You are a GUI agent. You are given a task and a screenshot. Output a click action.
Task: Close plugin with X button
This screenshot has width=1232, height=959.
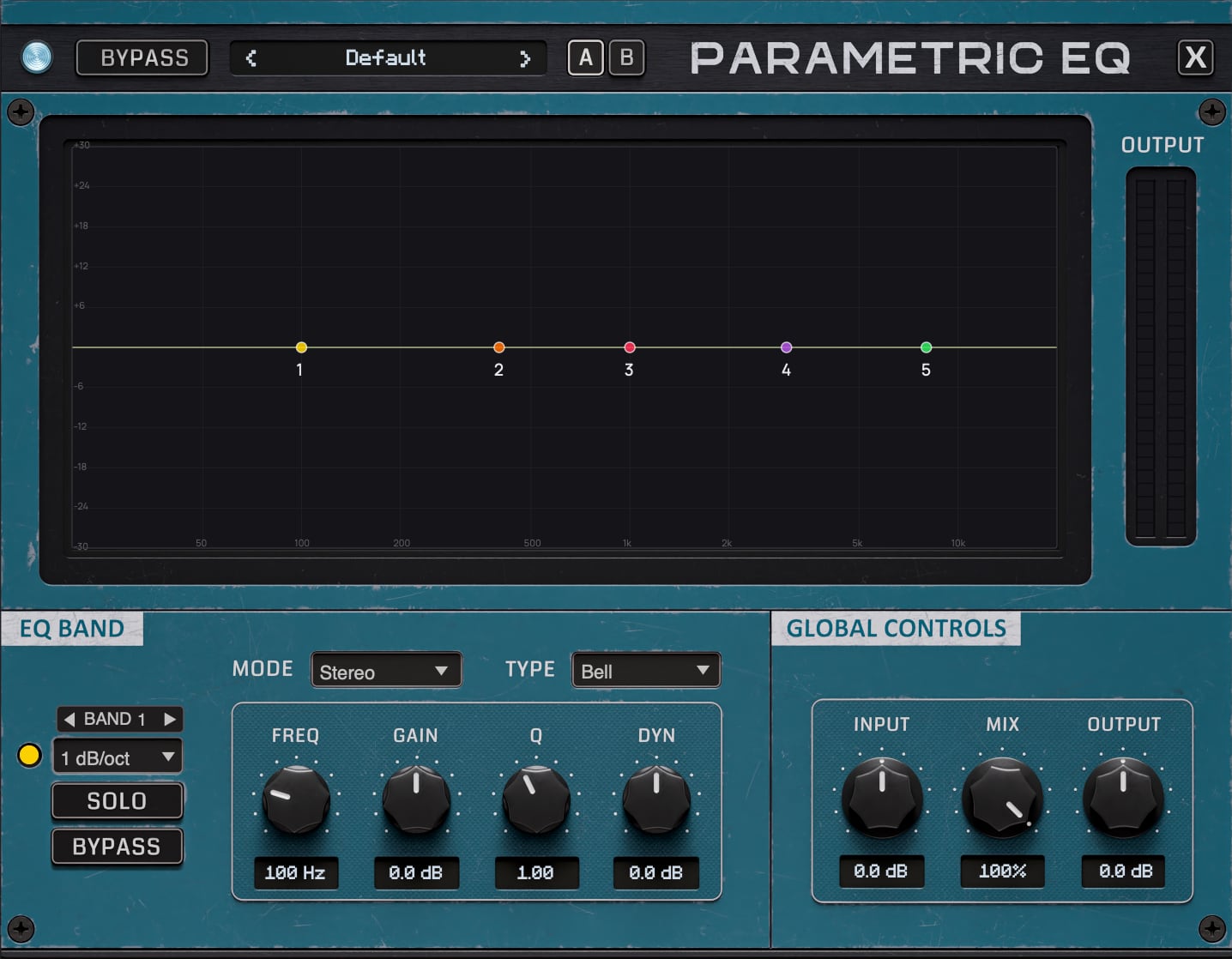[1195, 57]
